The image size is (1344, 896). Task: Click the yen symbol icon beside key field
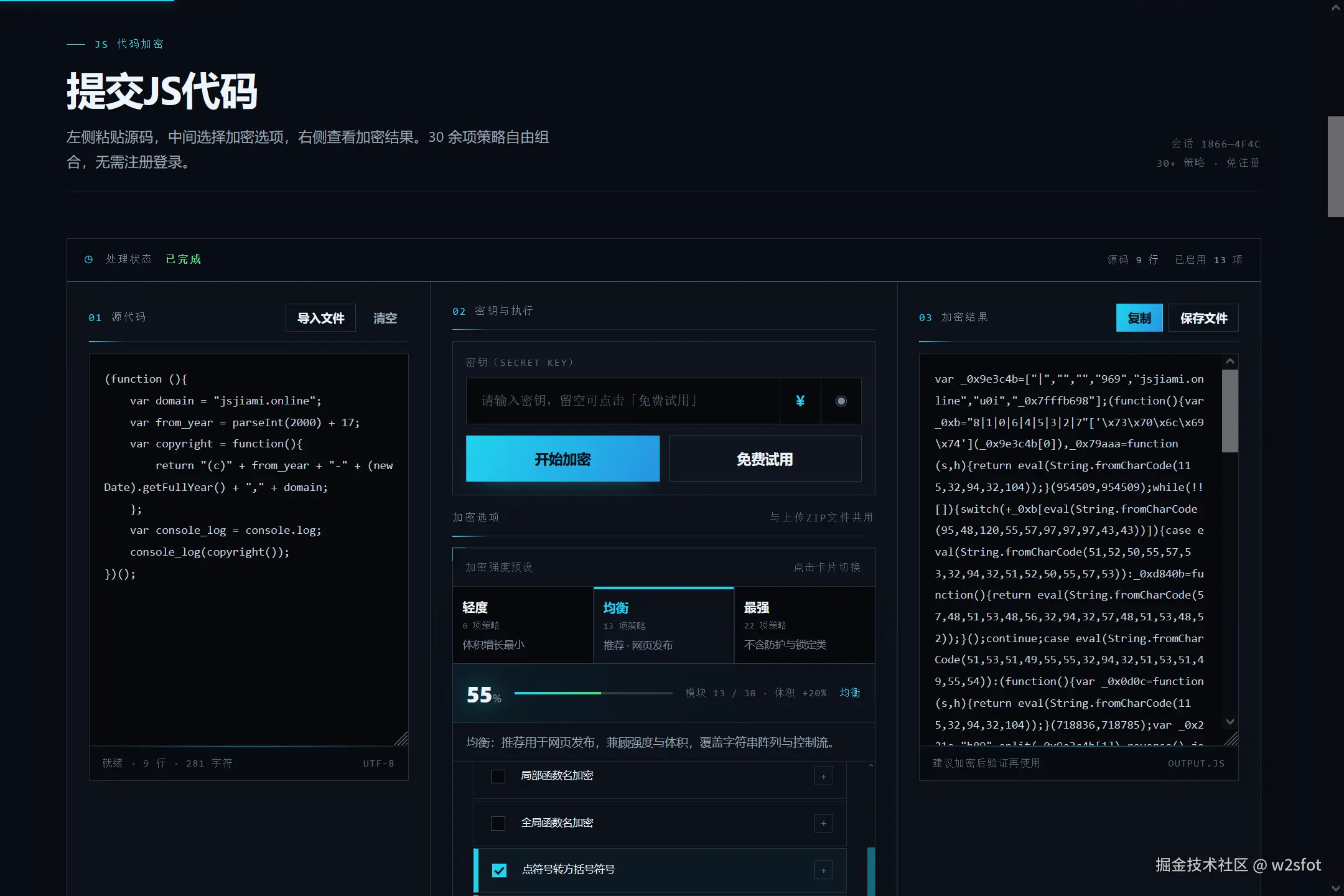800,401
